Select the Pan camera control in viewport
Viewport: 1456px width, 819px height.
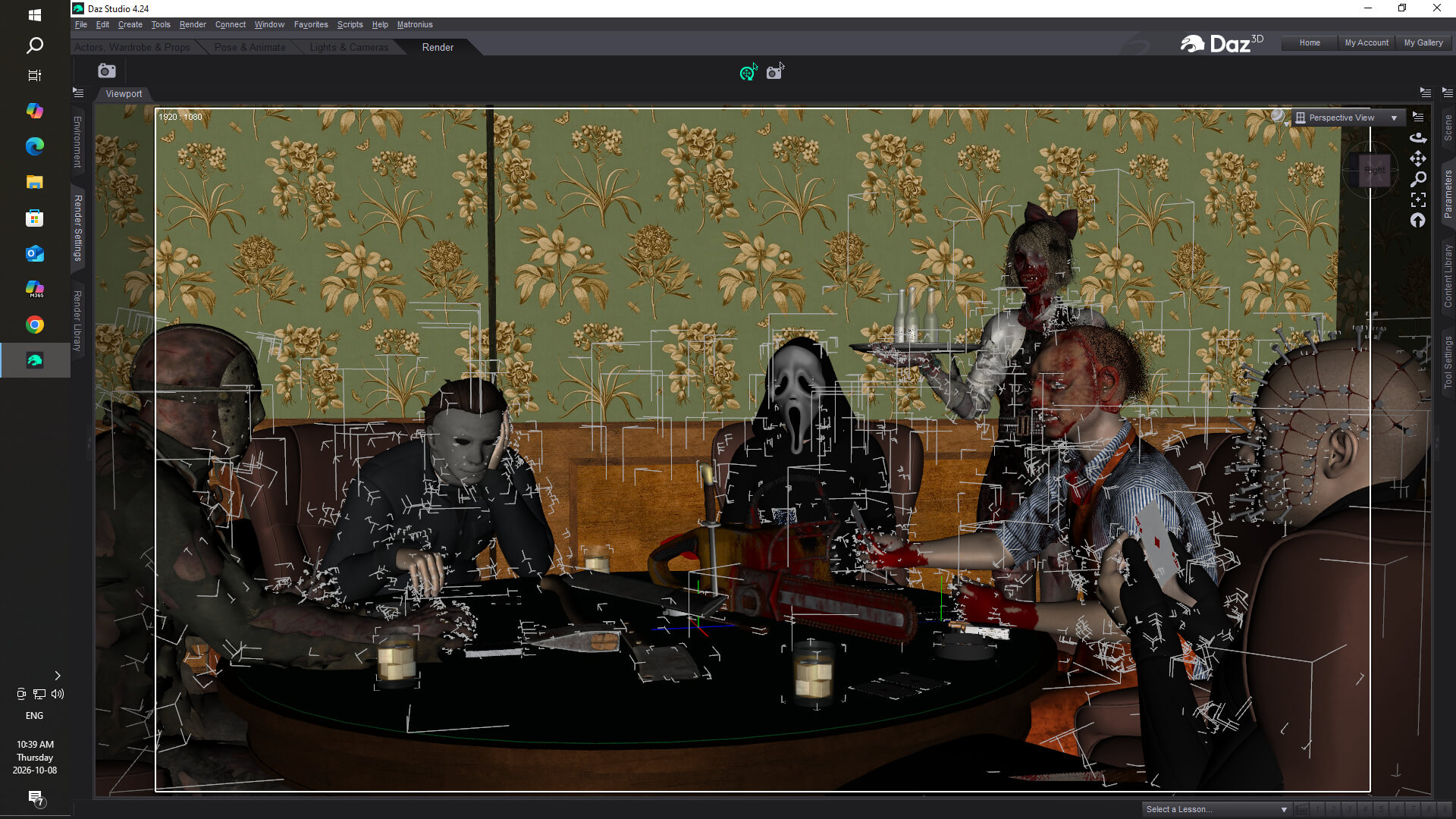coord(1418,158)
